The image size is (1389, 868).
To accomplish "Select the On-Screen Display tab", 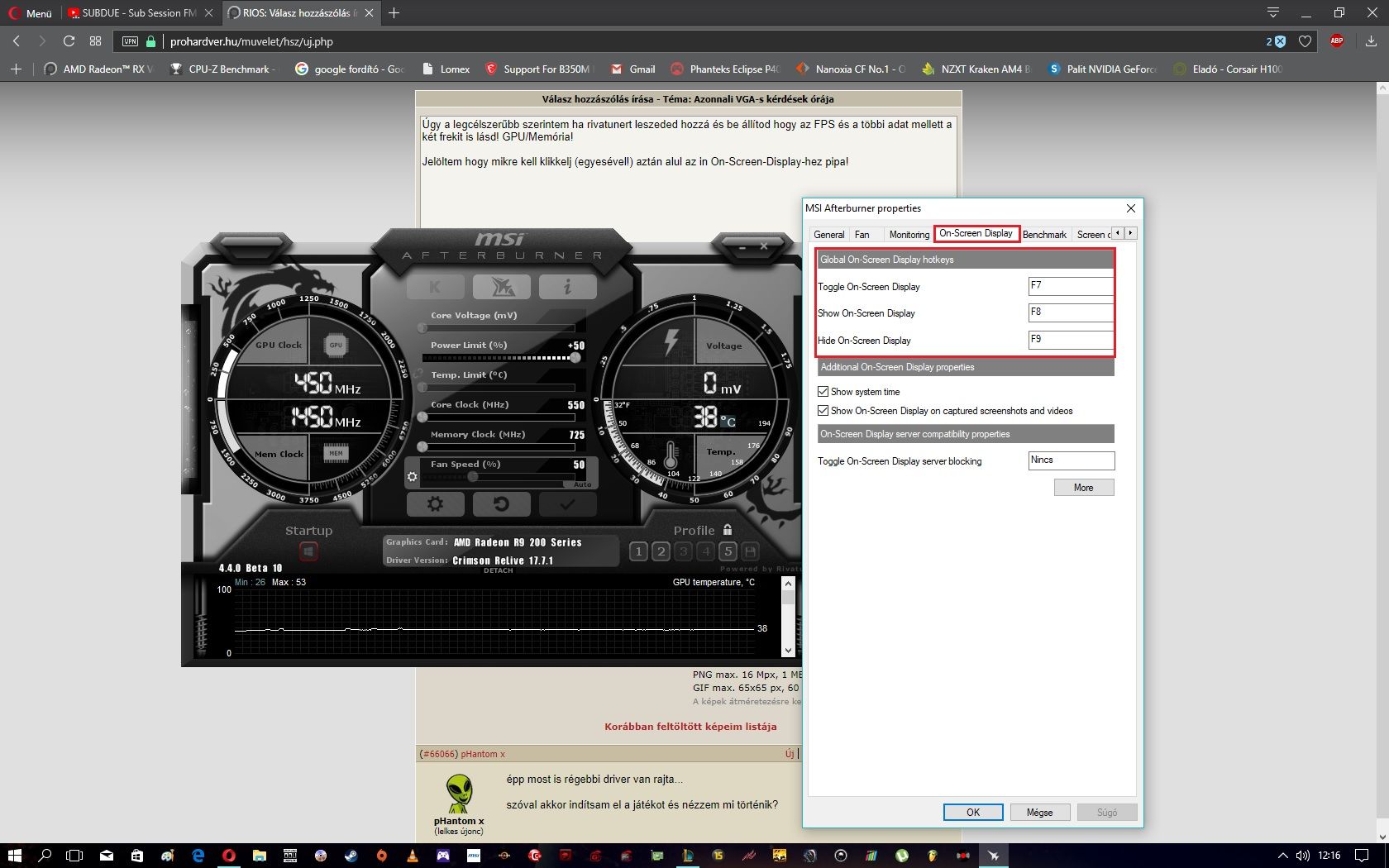I will click(976, 233).
